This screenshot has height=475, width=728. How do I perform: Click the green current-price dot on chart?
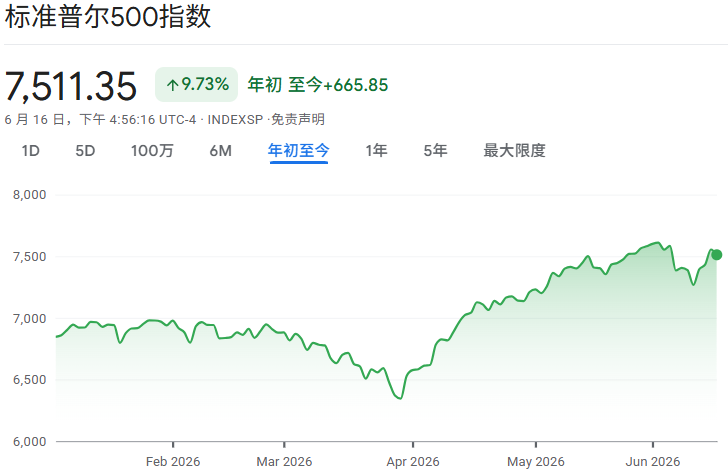point(716,254)
